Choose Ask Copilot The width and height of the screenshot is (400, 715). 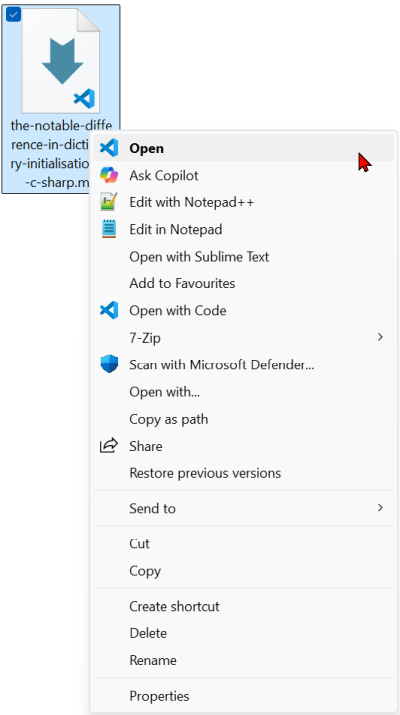pyautogui.click(x=244, y=175)
